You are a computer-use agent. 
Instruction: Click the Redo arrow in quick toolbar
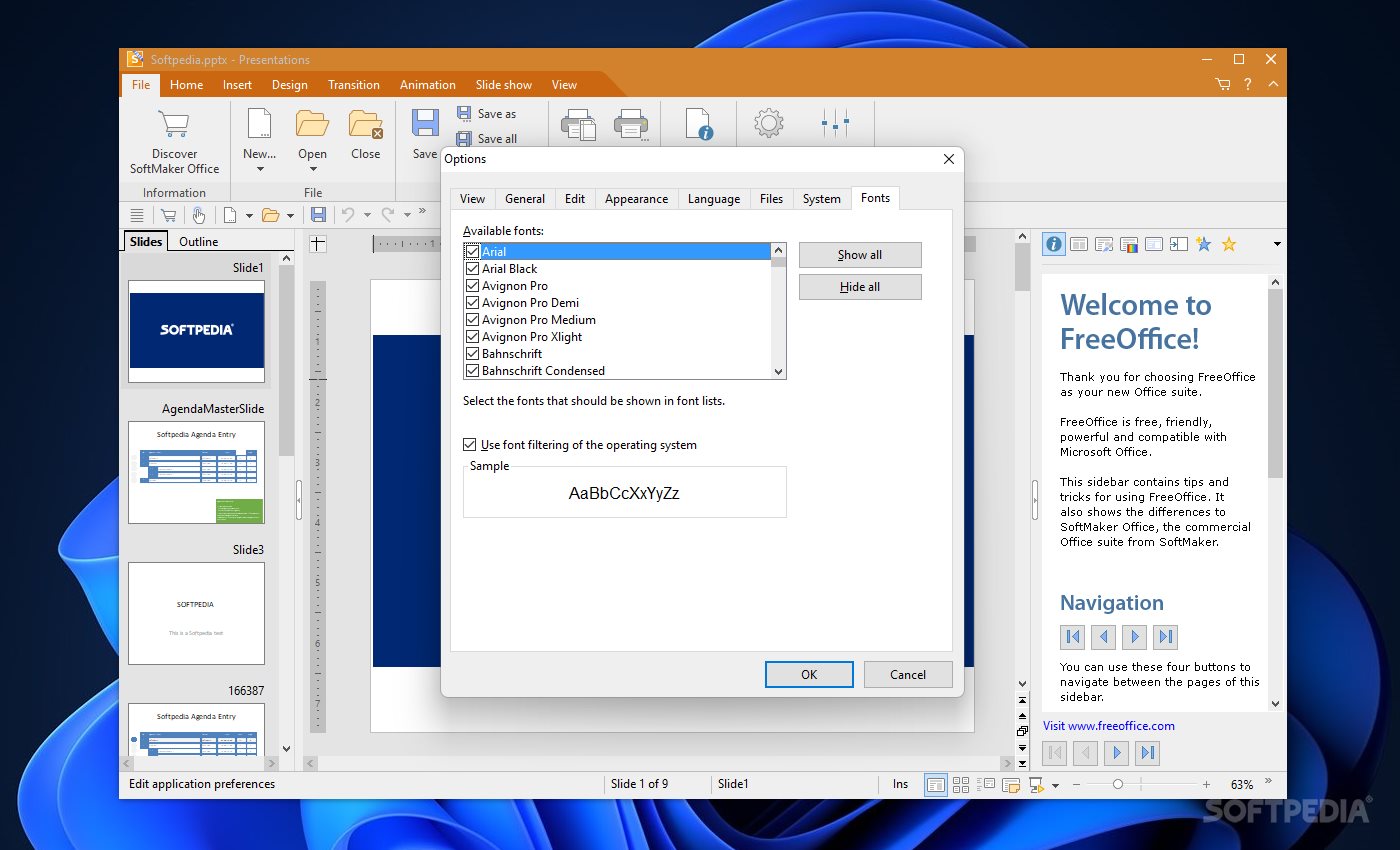(x=388, y=215)
